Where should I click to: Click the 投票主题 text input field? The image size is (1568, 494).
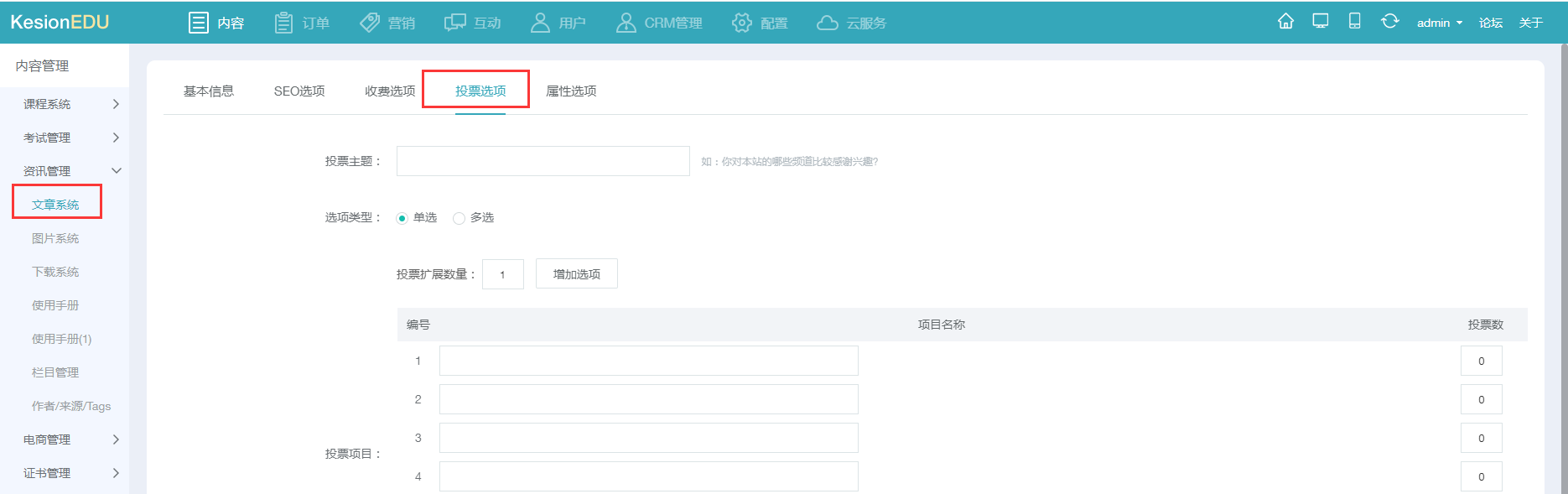coord(543,161)
